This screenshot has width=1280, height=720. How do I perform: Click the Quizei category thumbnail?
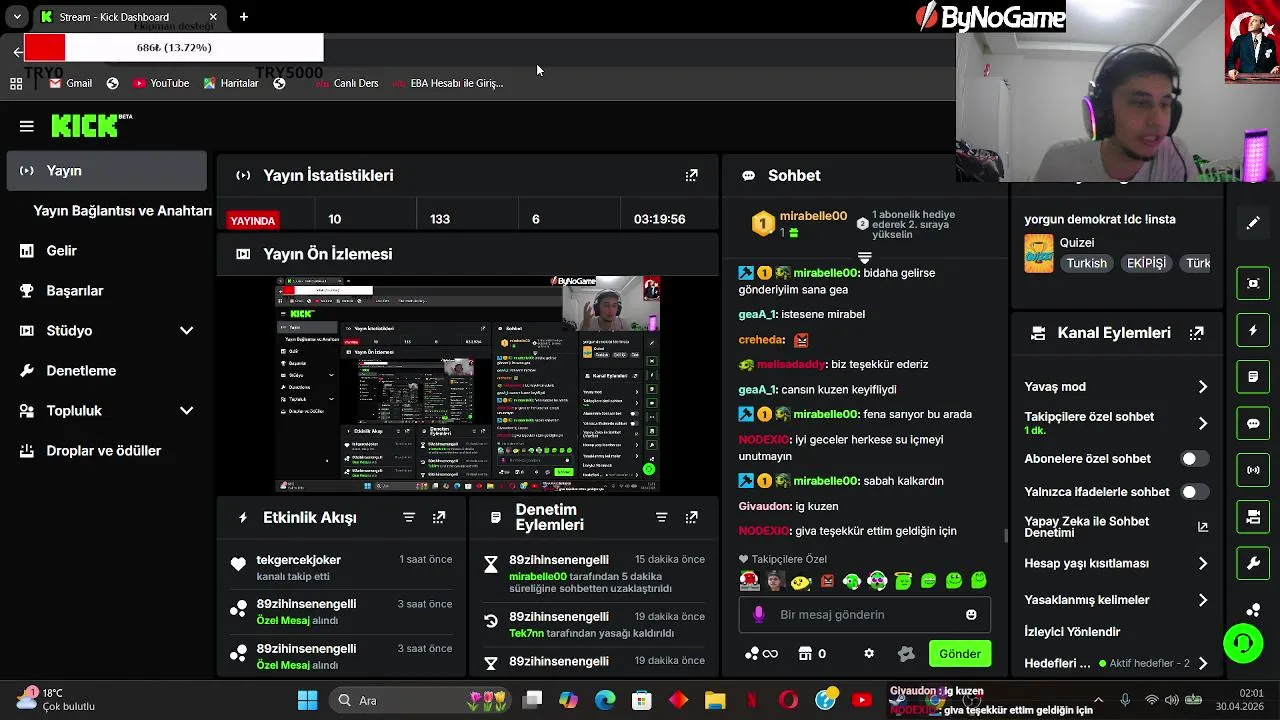1039,254
